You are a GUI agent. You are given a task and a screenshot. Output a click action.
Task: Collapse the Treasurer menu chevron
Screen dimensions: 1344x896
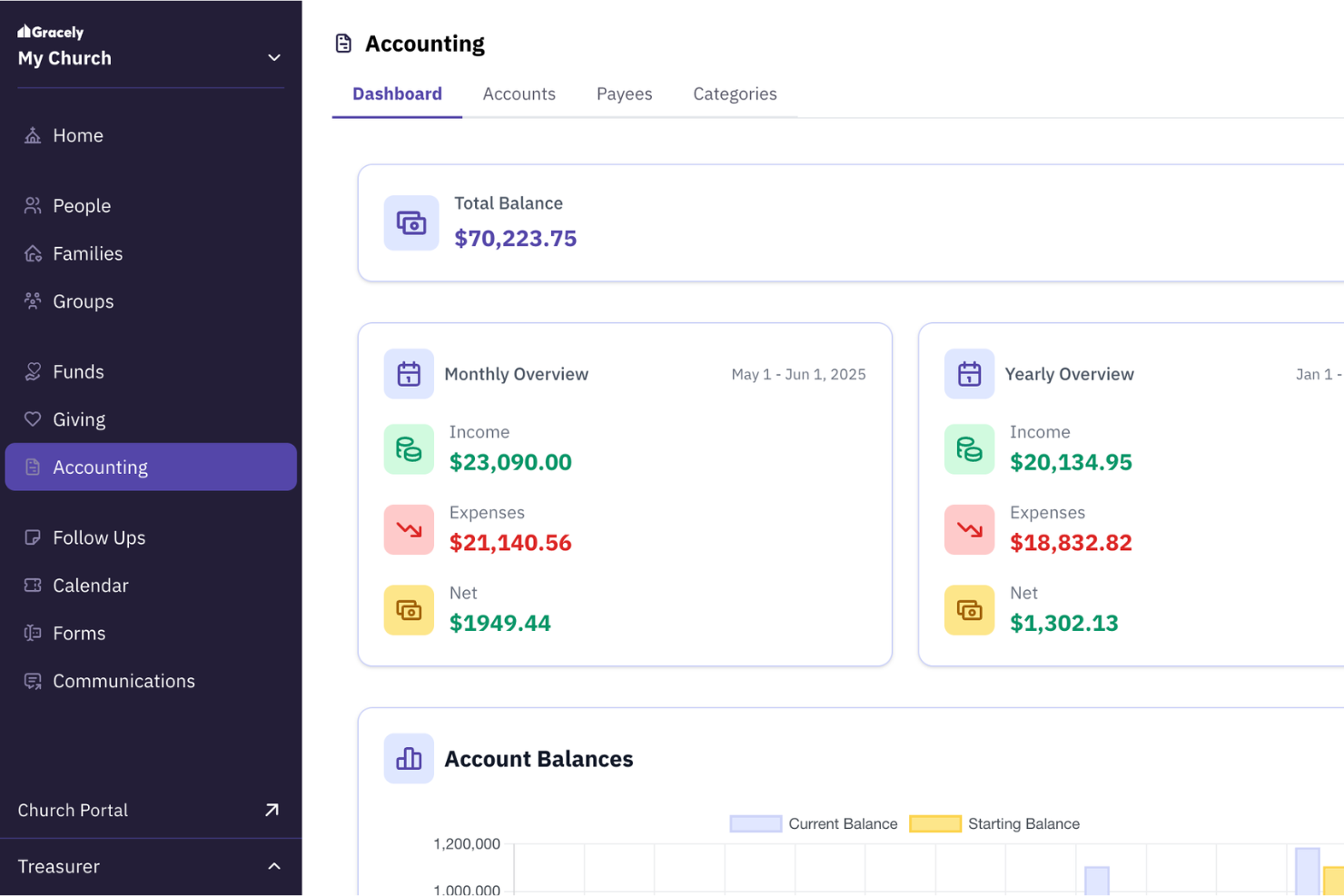pos(274,866)
